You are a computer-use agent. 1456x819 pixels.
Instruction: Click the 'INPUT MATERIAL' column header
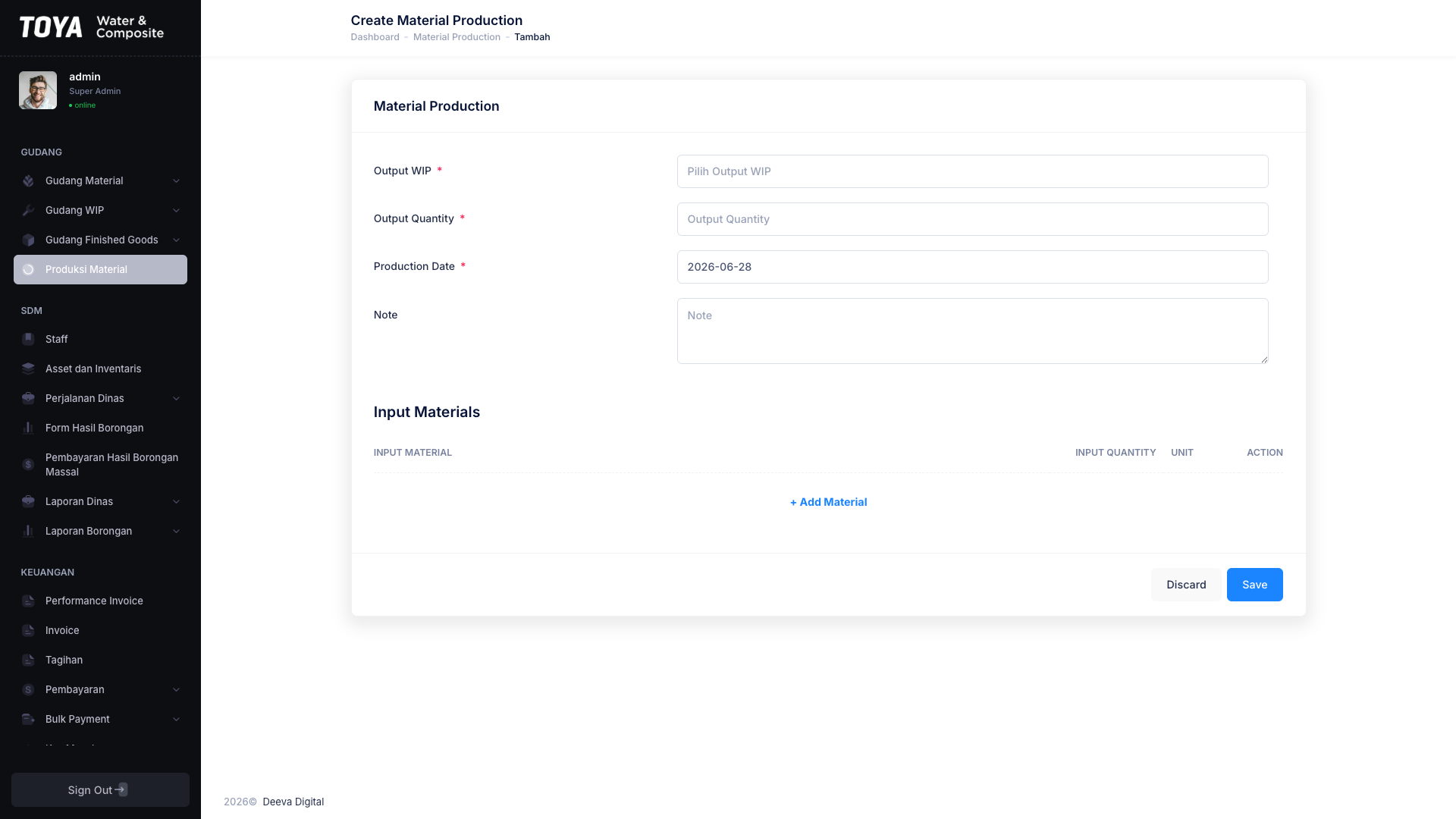413,452
